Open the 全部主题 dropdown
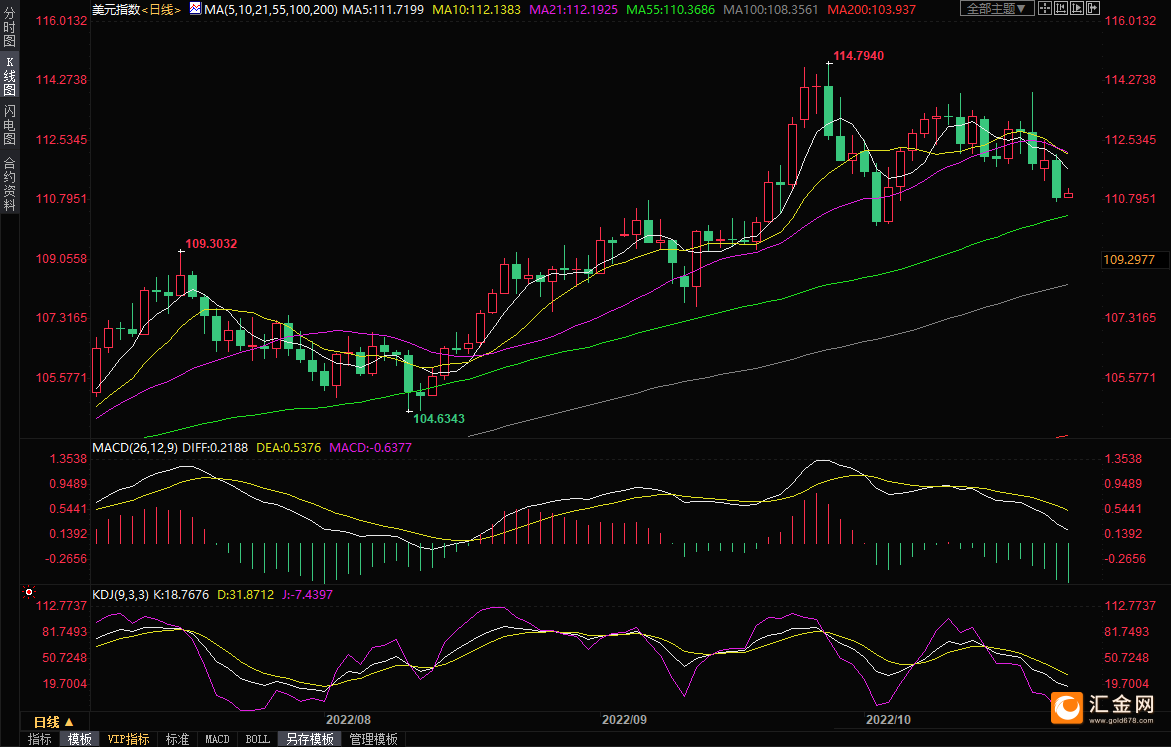The height and width of the screenshot is (747, 1171). (x=997, y=8)
